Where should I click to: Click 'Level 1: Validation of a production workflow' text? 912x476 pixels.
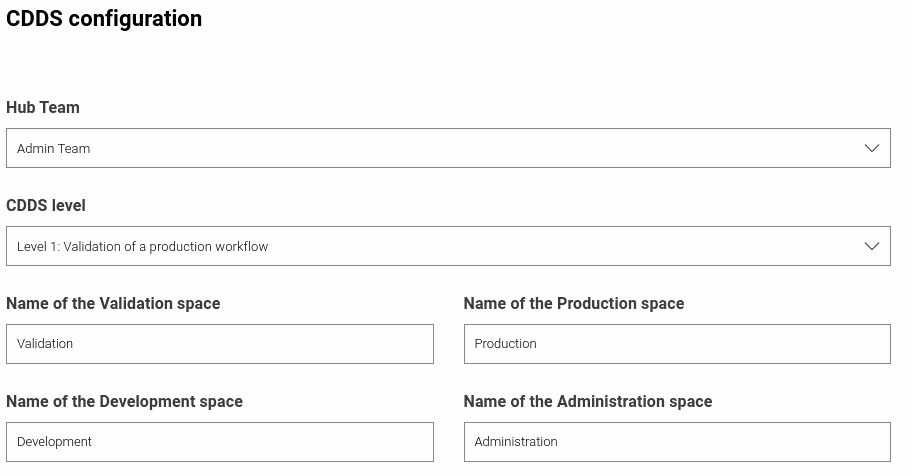(143, 246)
